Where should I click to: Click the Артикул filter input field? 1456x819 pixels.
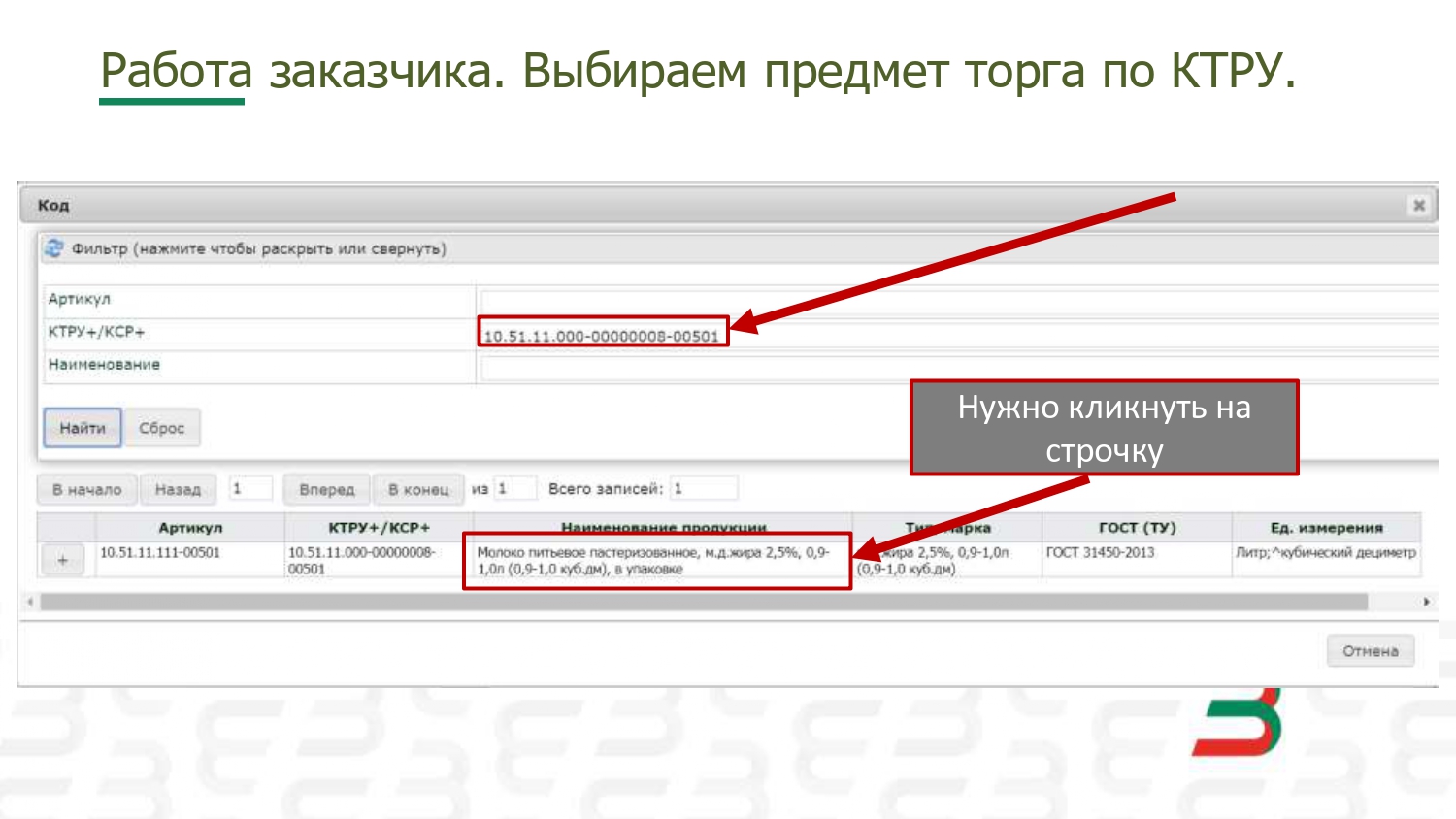point(956,300)
